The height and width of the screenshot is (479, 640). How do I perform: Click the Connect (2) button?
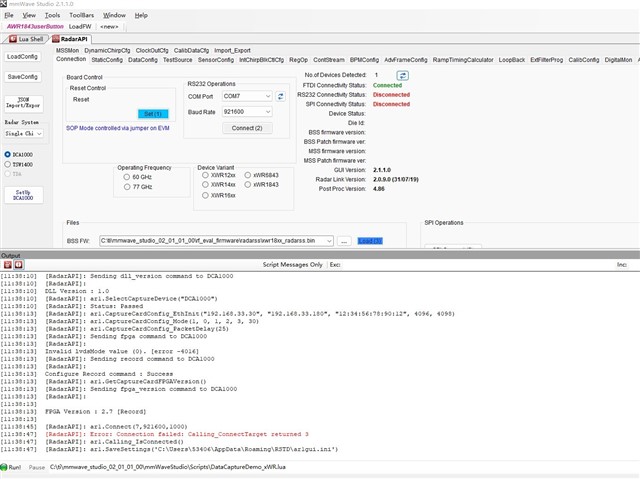pos(247,128)
